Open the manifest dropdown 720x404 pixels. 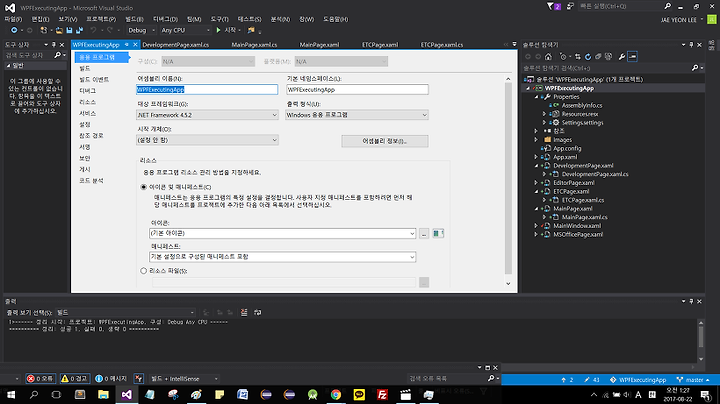point(282,257)
